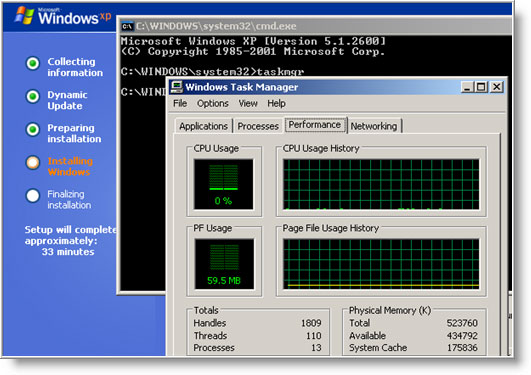The width and height of the screenshot is (531, 375).
Task: Click the 'Collecting information' label
Action: click(75, 67)
